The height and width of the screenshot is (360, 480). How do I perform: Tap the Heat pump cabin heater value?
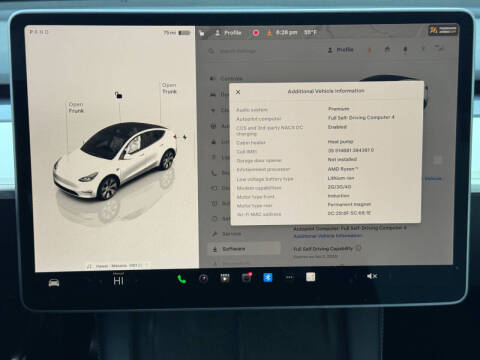pos(340,142)
